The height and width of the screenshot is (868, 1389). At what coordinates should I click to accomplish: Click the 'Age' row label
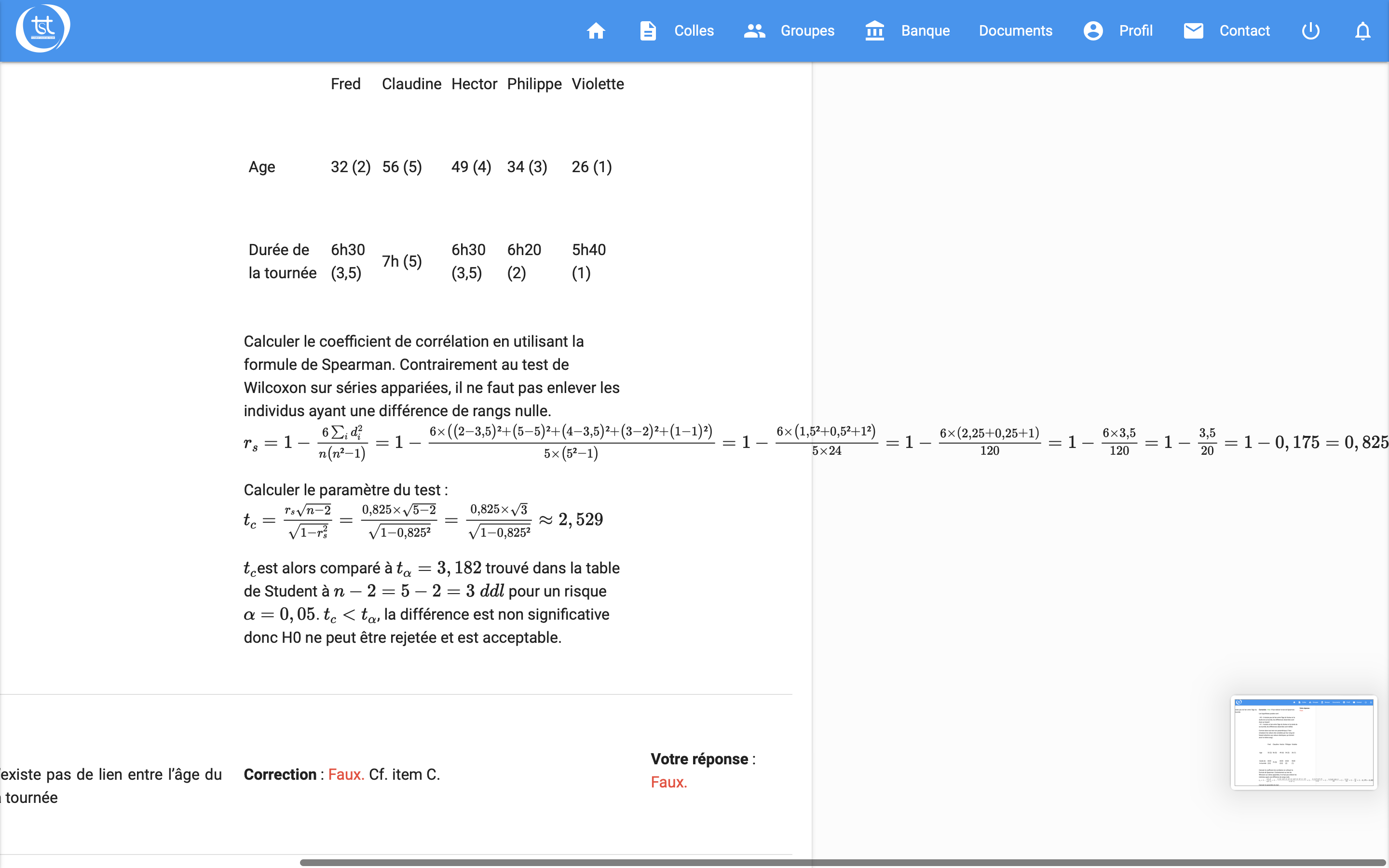click(262, 167)
